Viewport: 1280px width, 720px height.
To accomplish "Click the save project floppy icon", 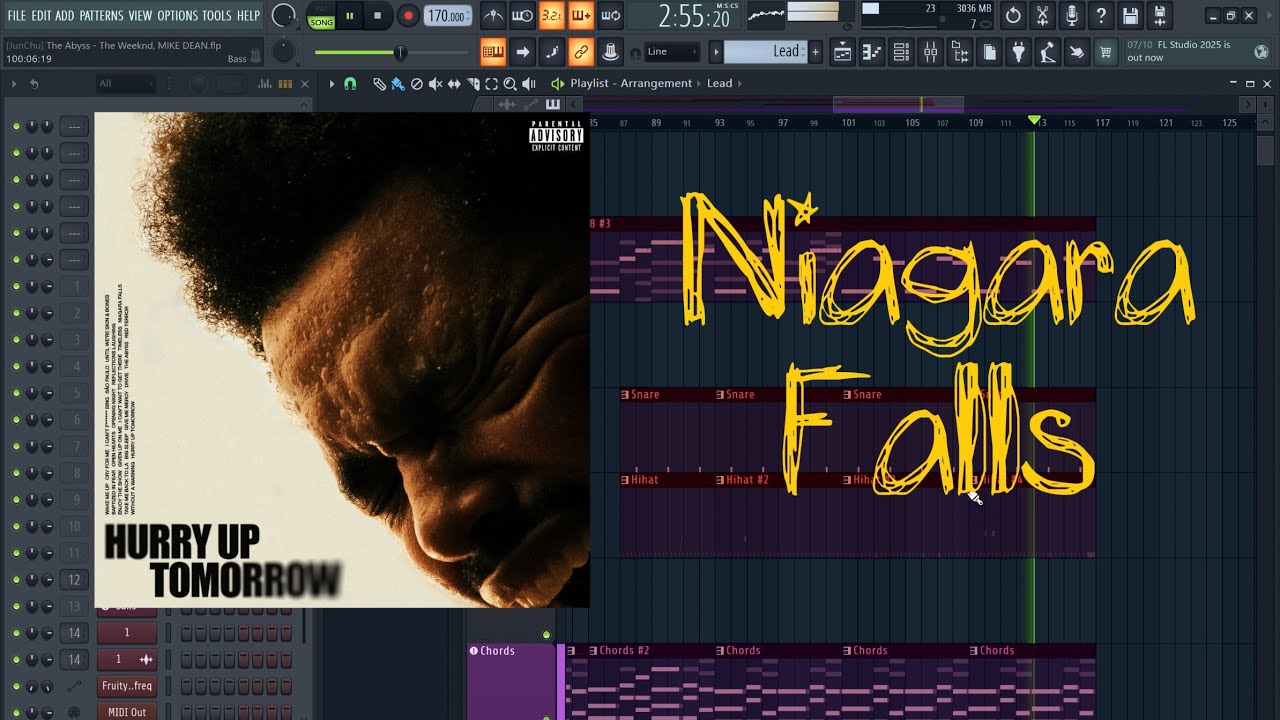I will (x=1131, y=16).
